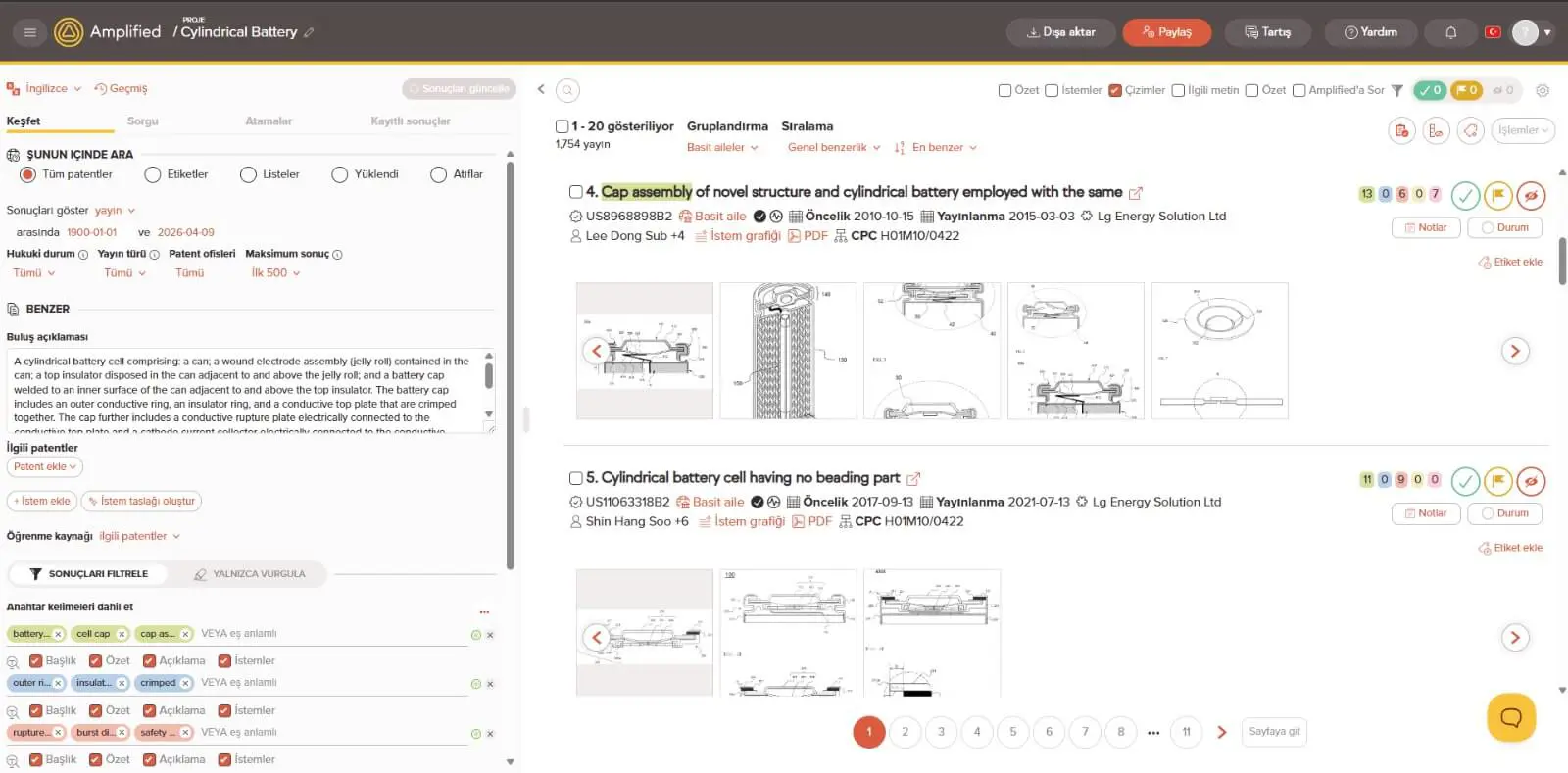Select the Etiketler radio button
Viewport: 1568px width, 773px height.
click(x=153, y=174)
